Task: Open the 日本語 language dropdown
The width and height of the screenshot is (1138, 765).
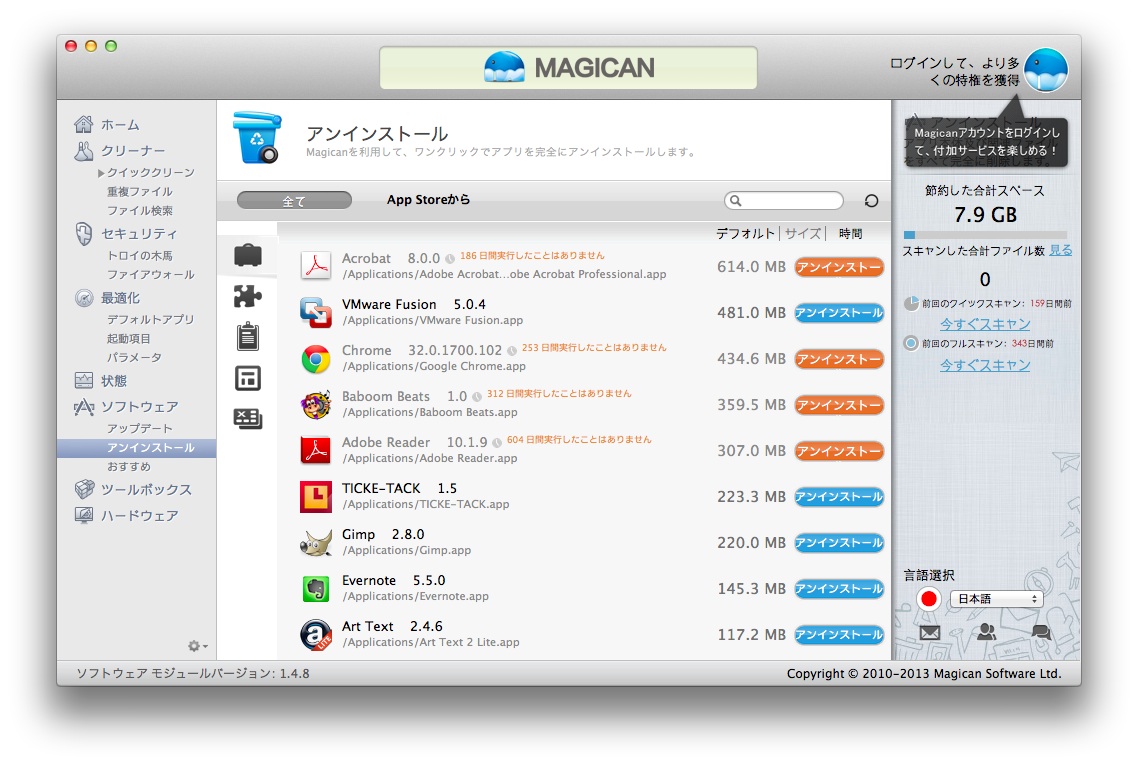Action: [x=996, y=599]
